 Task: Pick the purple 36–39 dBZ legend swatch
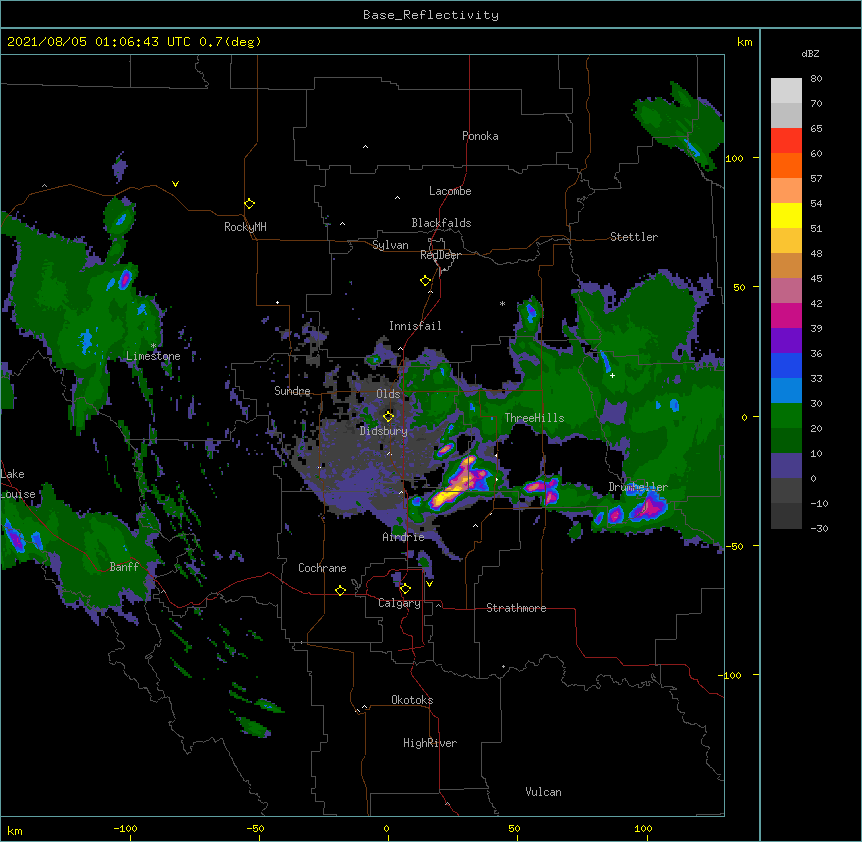click(786, 341)
